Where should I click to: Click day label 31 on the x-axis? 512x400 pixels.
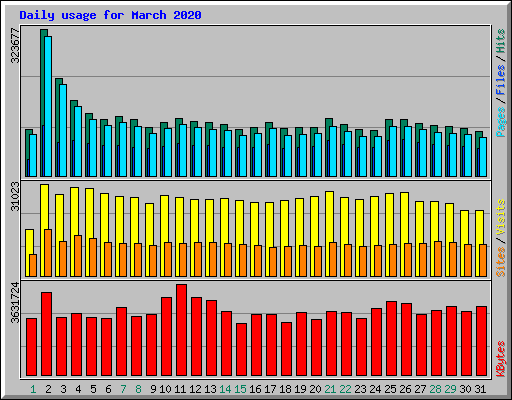[x=480, y=389]
